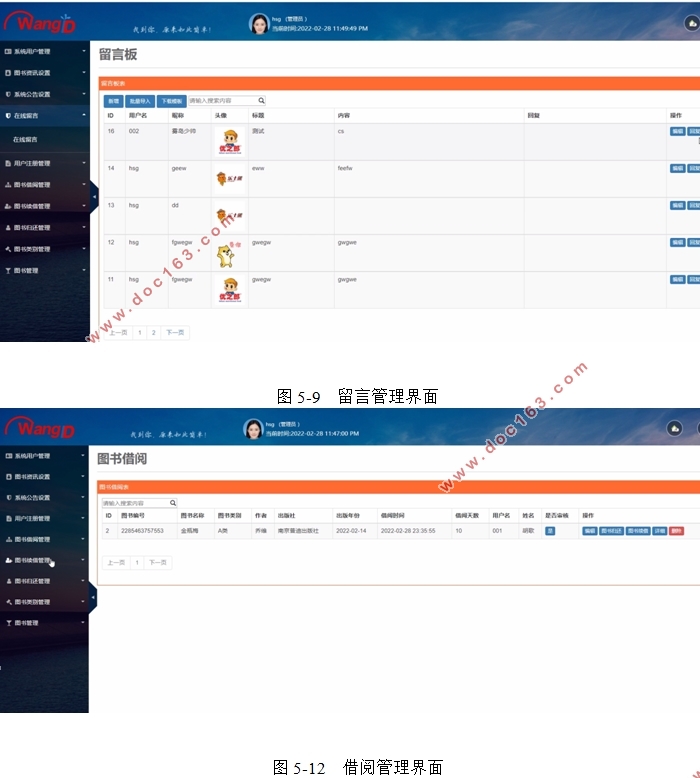The width and height of the screenshot is (700, 778).
Task: Click the sidebar collapse arrow in 留言板 screen
Action: pos(94,197)
